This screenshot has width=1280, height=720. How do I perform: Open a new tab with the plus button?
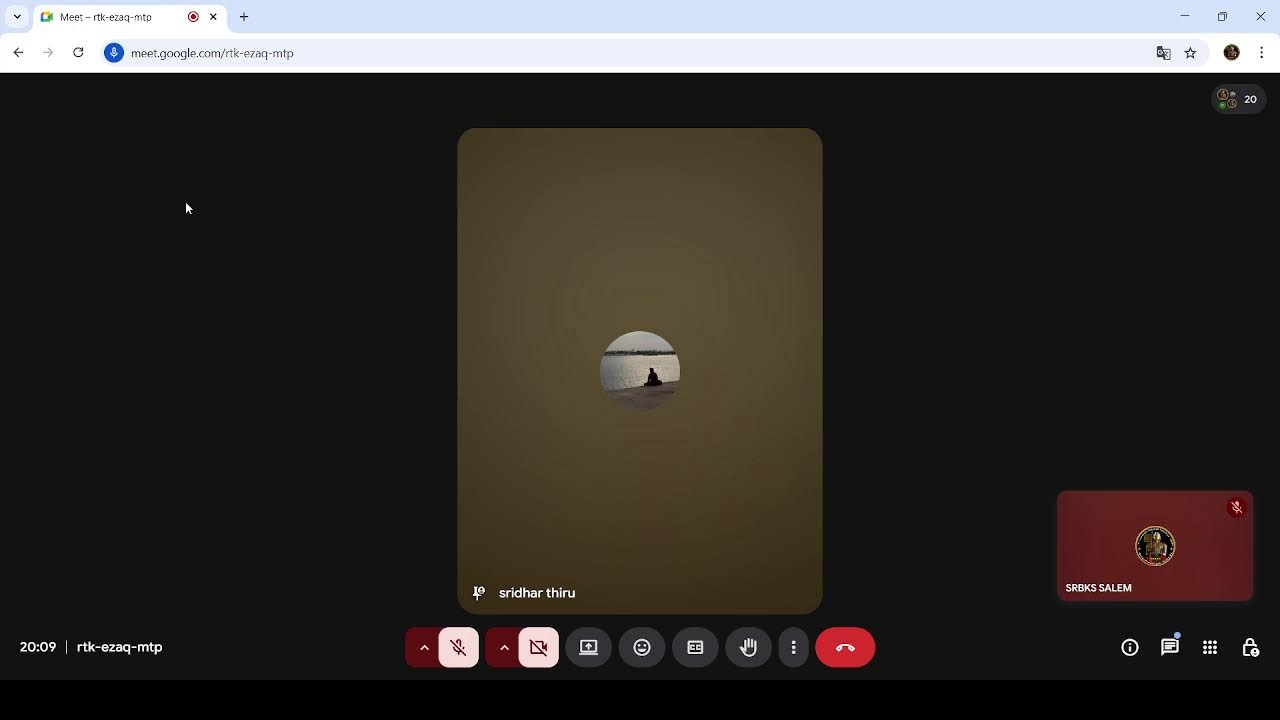244,17
